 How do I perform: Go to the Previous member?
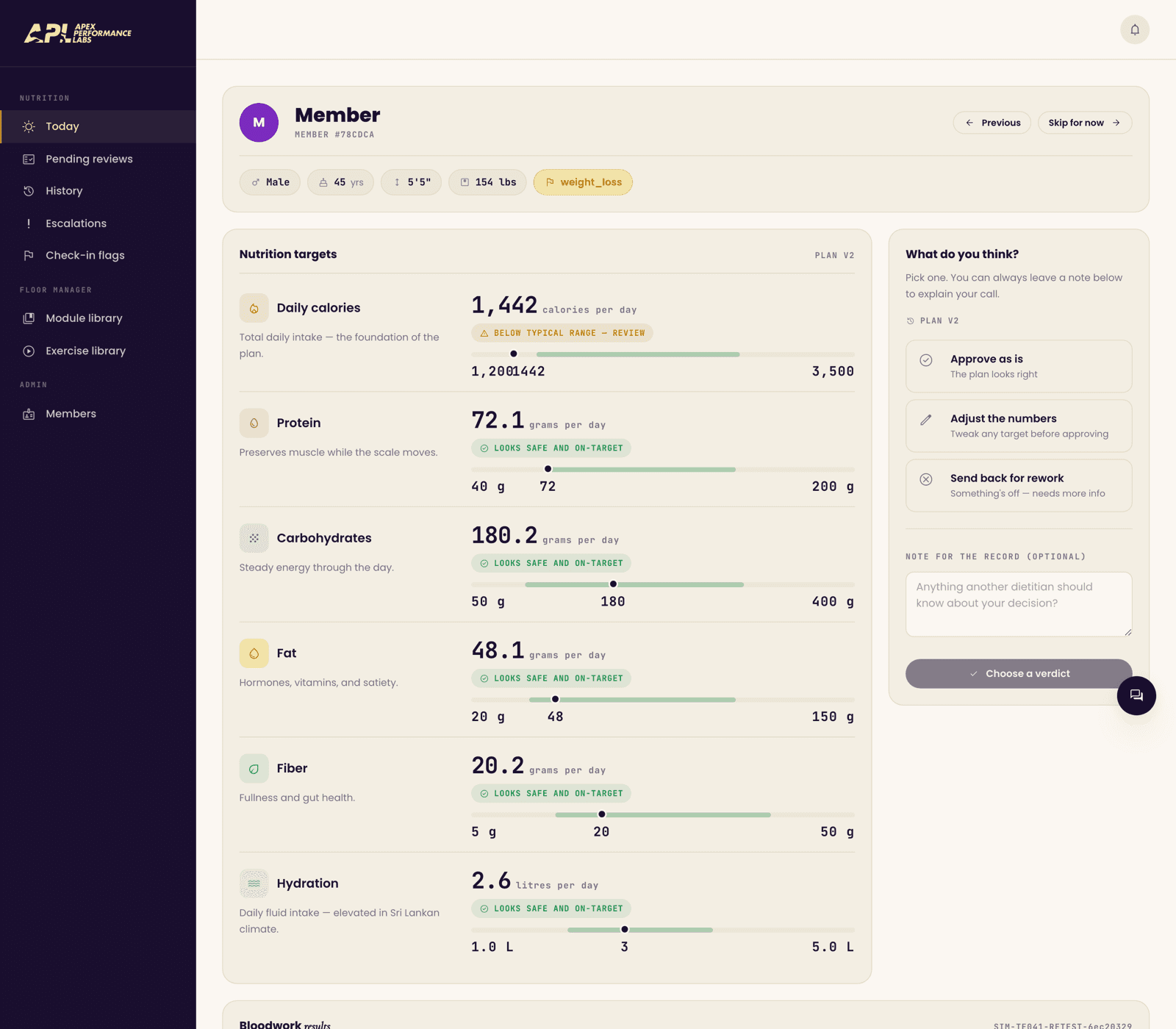[992, 123]
